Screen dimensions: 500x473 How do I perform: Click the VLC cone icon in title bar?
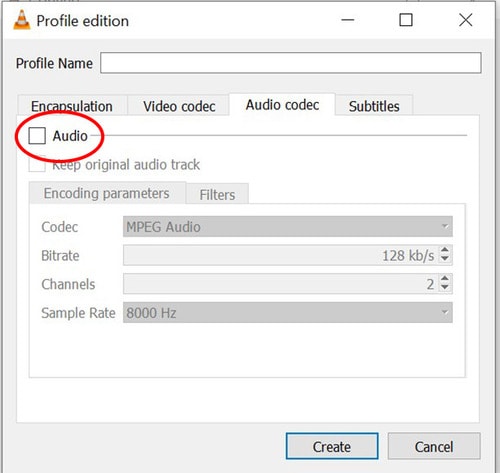(22, 20)
